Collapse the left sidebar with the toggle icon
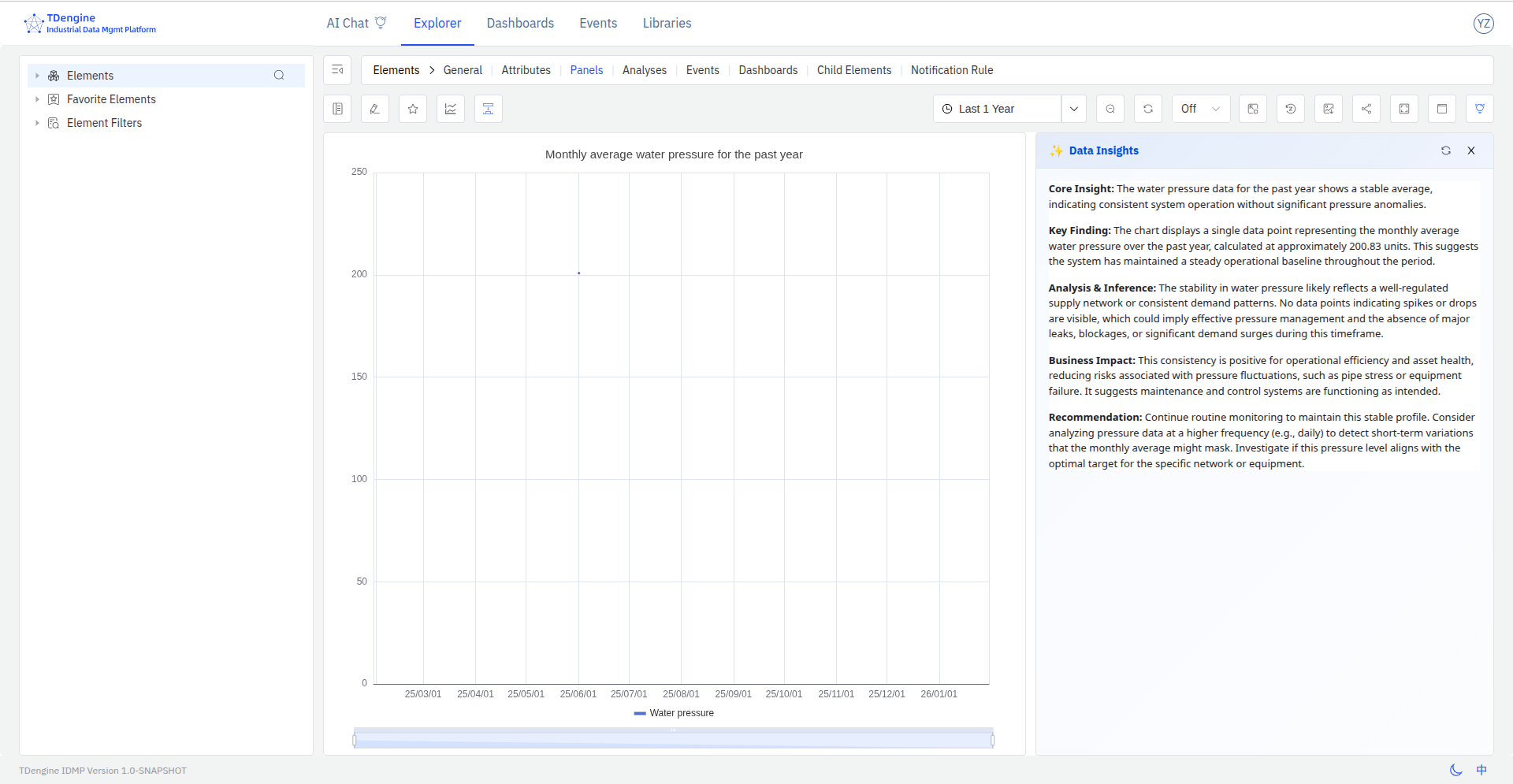This screenshot has height=784, width=1513. click(337, 70)
